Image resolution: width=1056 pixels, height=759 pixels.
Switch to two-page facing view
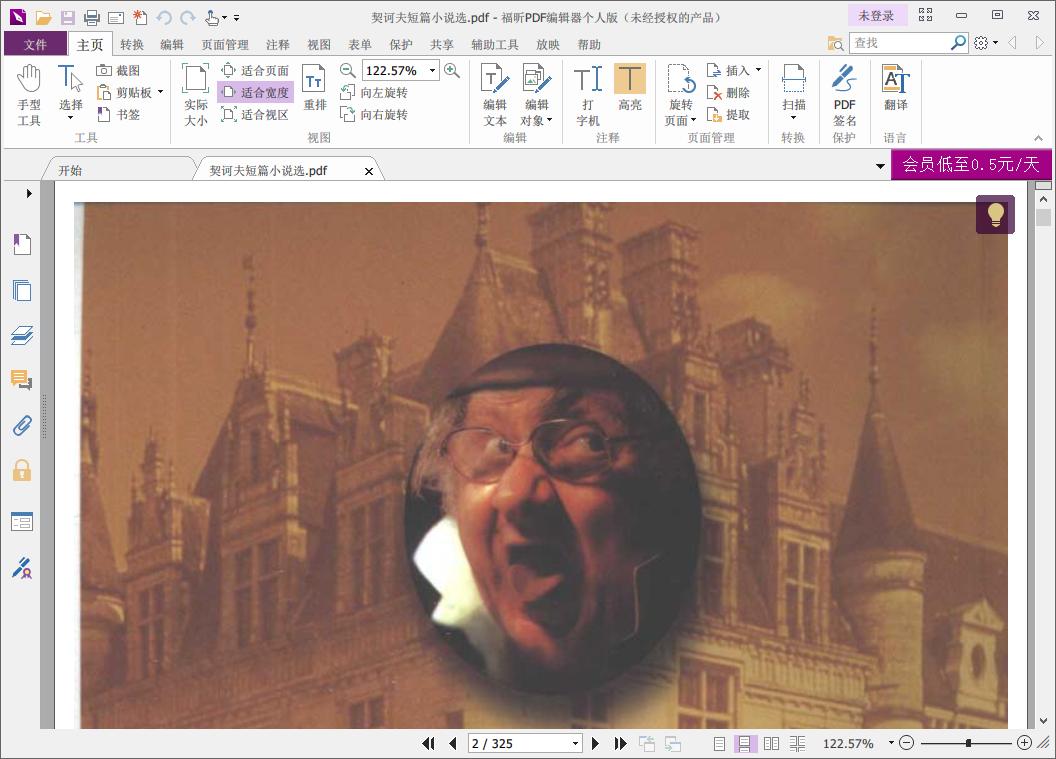[771, 743]
